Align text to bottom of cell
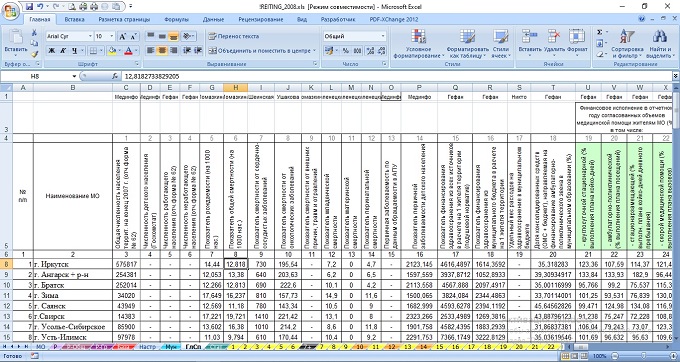Viewport: 680px width, 362px height. click(x=173, y=36)
